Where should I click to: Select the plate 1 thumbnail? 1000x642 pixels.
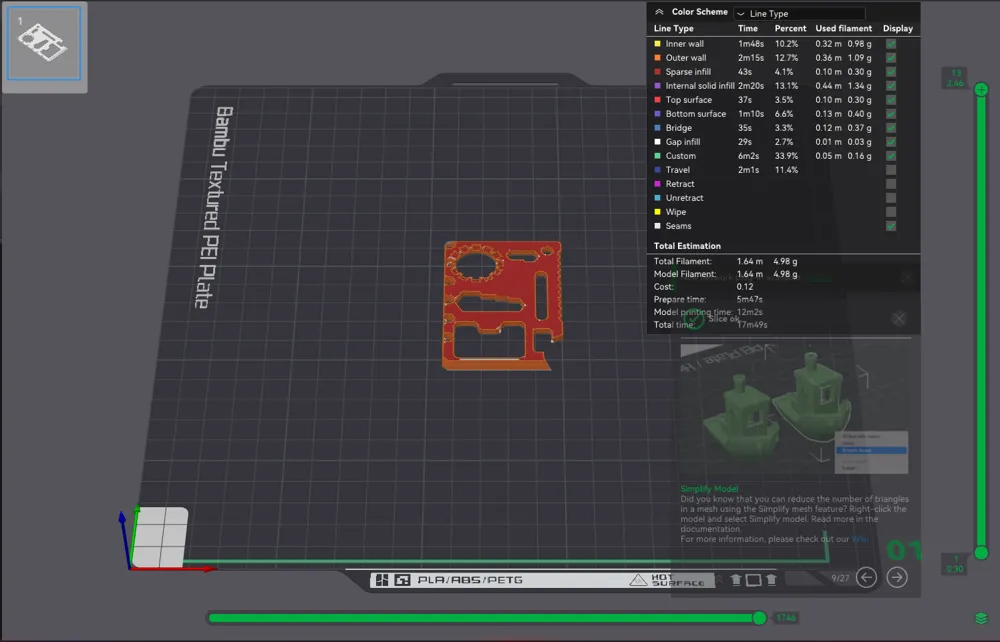point(44,43)
